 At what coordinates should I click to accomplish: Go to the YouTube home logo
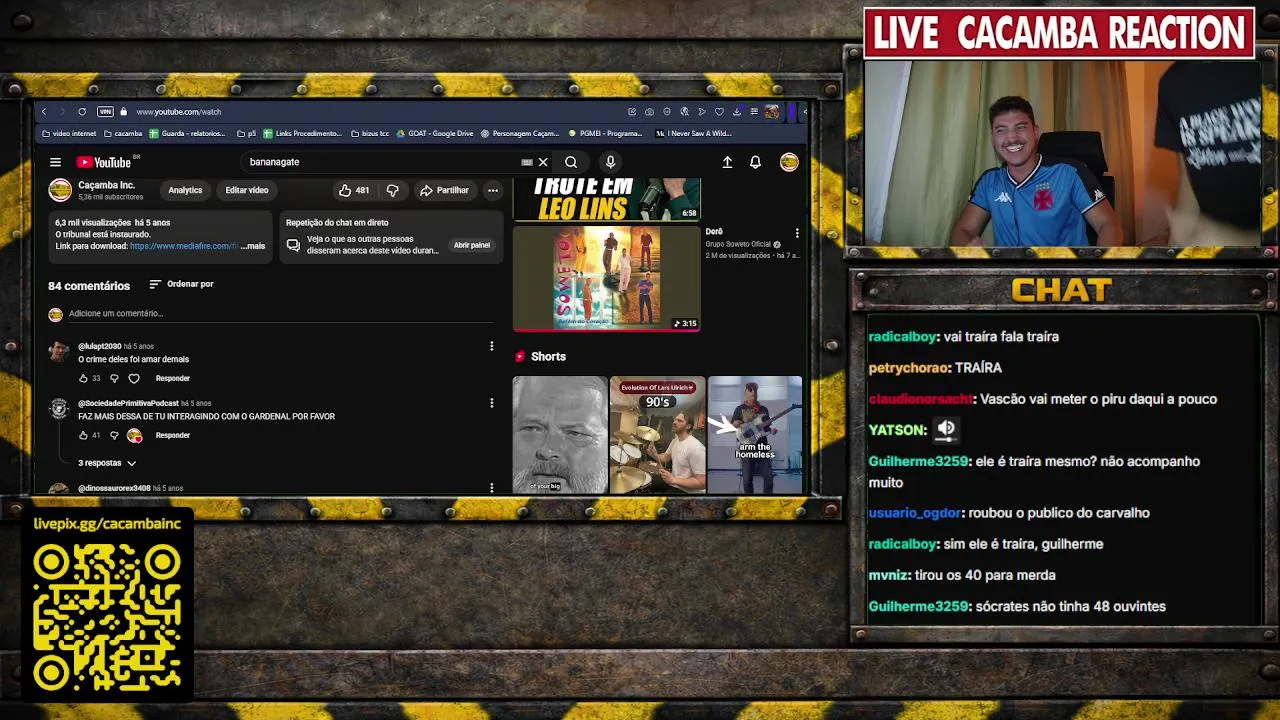(x=104, y=162)
